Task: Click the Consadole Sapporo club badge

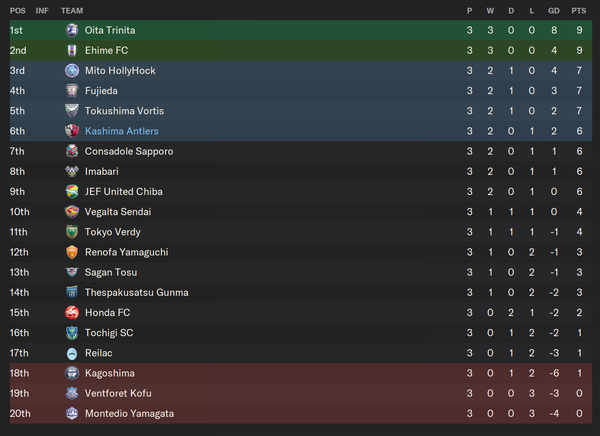Action: coord(72,151)
